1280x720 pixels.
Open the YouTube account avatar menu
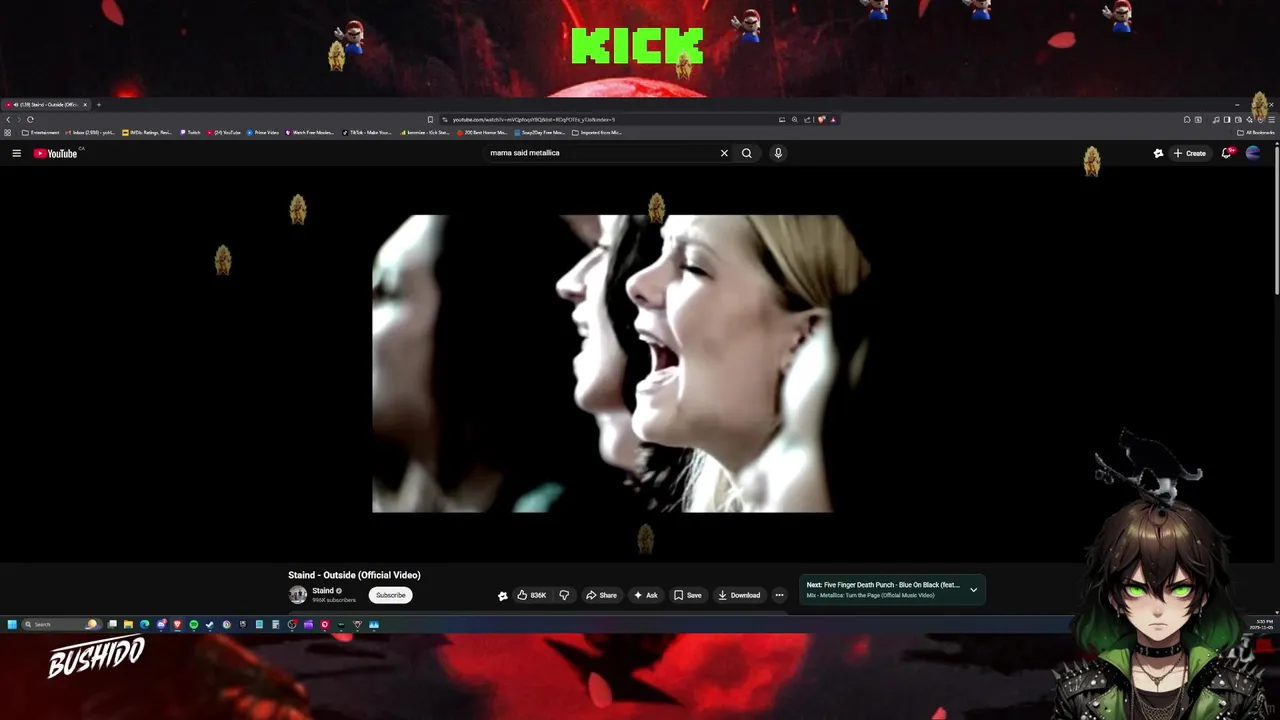pos(1253,153)
